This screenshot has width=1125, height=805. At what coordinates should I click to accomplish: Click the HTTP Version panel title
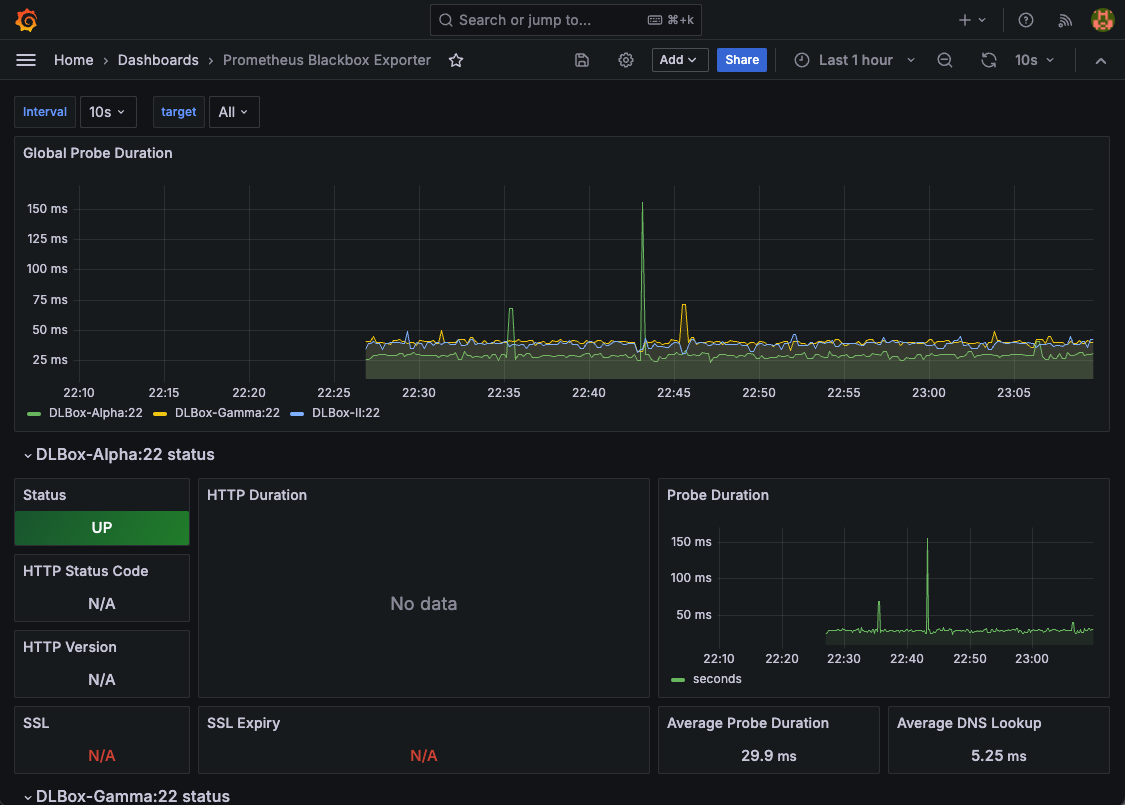tap(70, 647)
